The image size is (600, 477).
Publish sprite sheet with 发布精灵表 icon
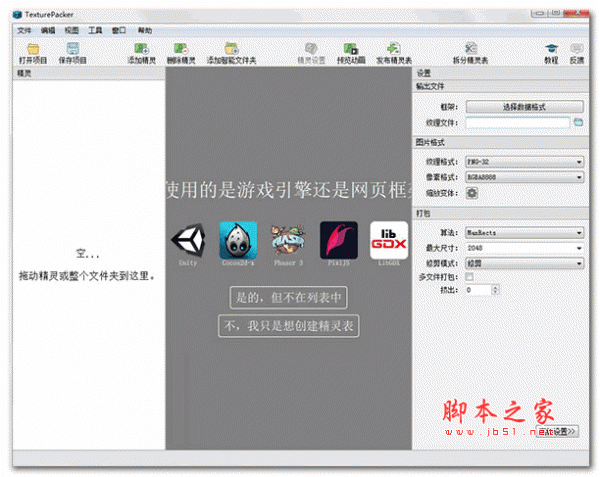pos(394,53)
